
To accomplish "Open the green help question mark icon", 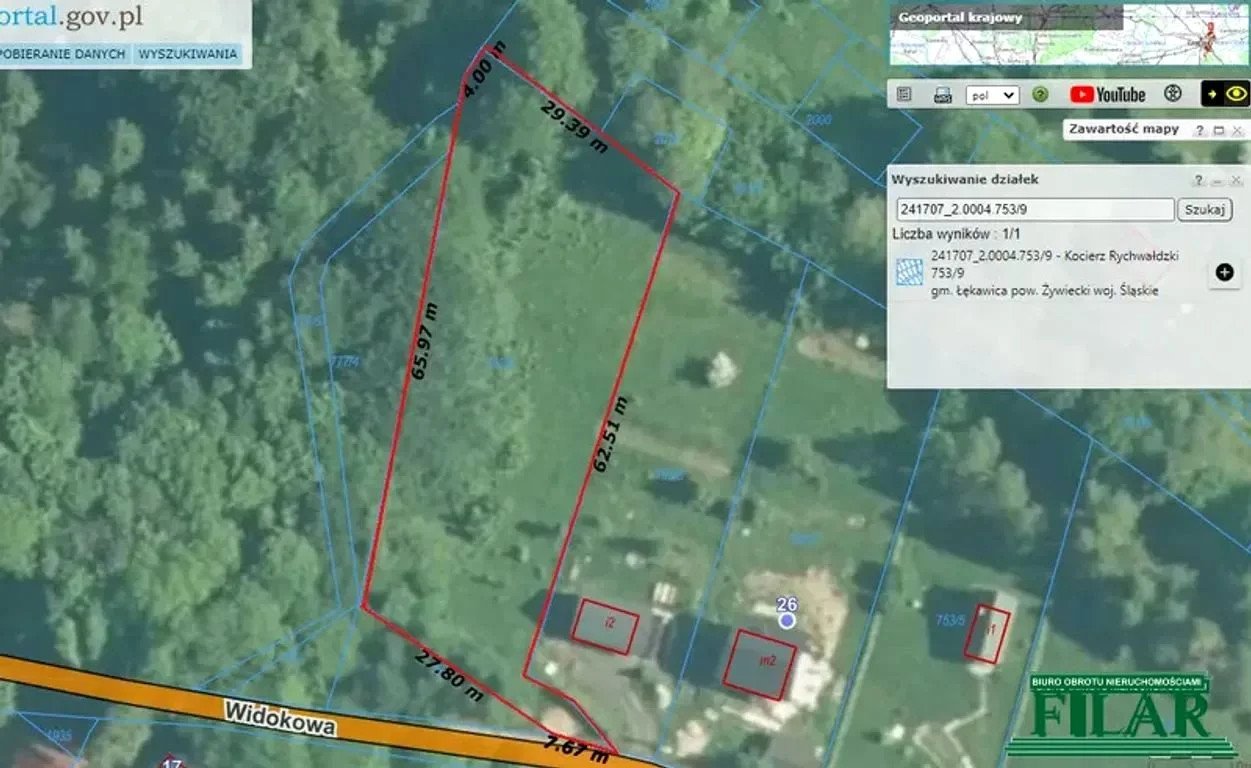I will [x=1040, y=94].
